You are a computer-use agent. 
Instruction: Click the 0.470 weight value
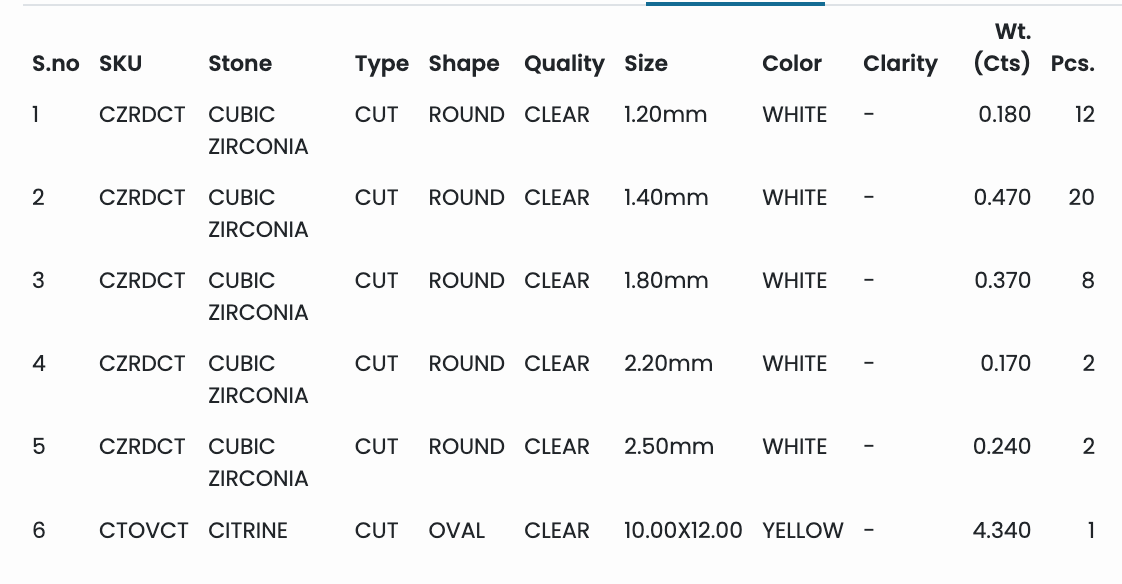1002,197
